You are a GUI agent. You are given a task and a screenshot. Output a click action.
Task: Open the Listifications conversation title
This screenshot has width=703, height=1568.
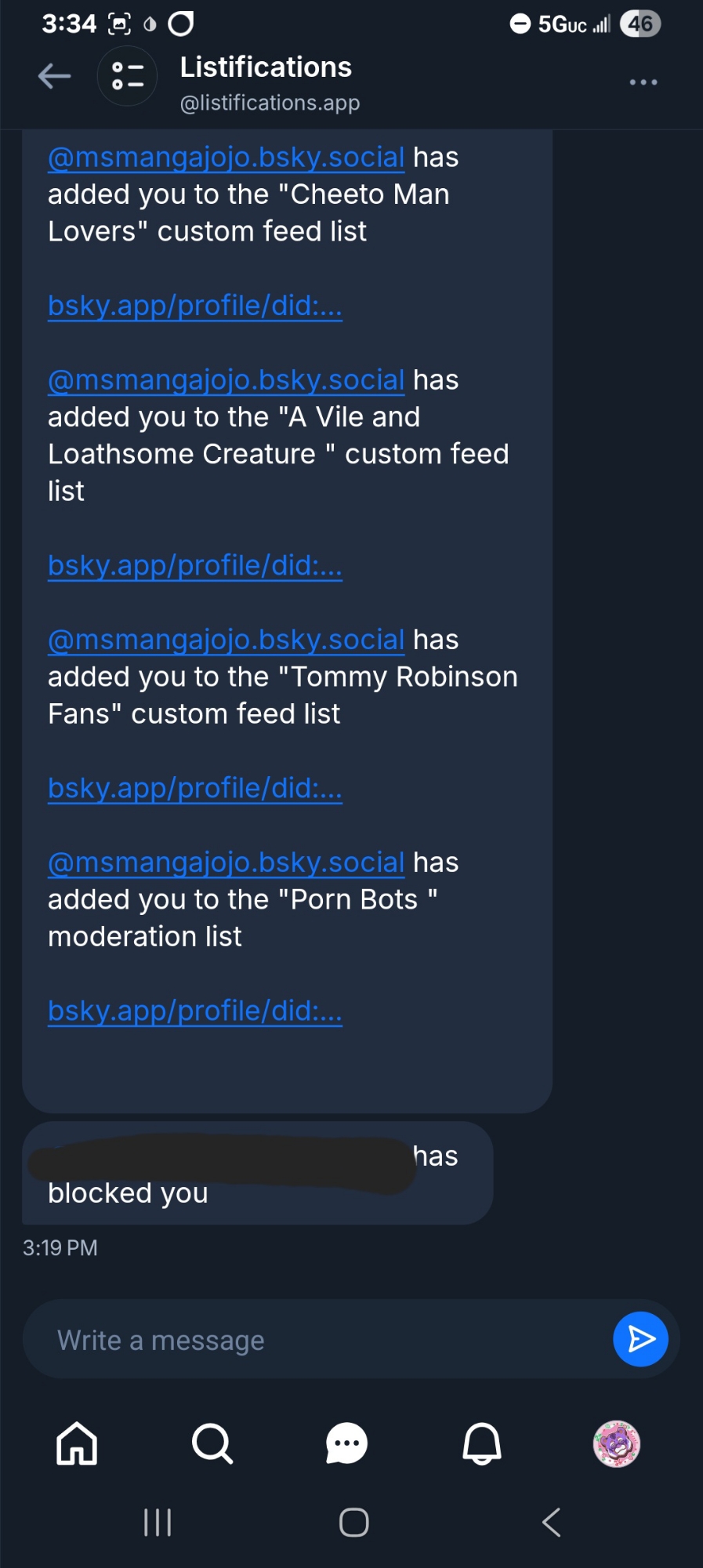(266, 68)
